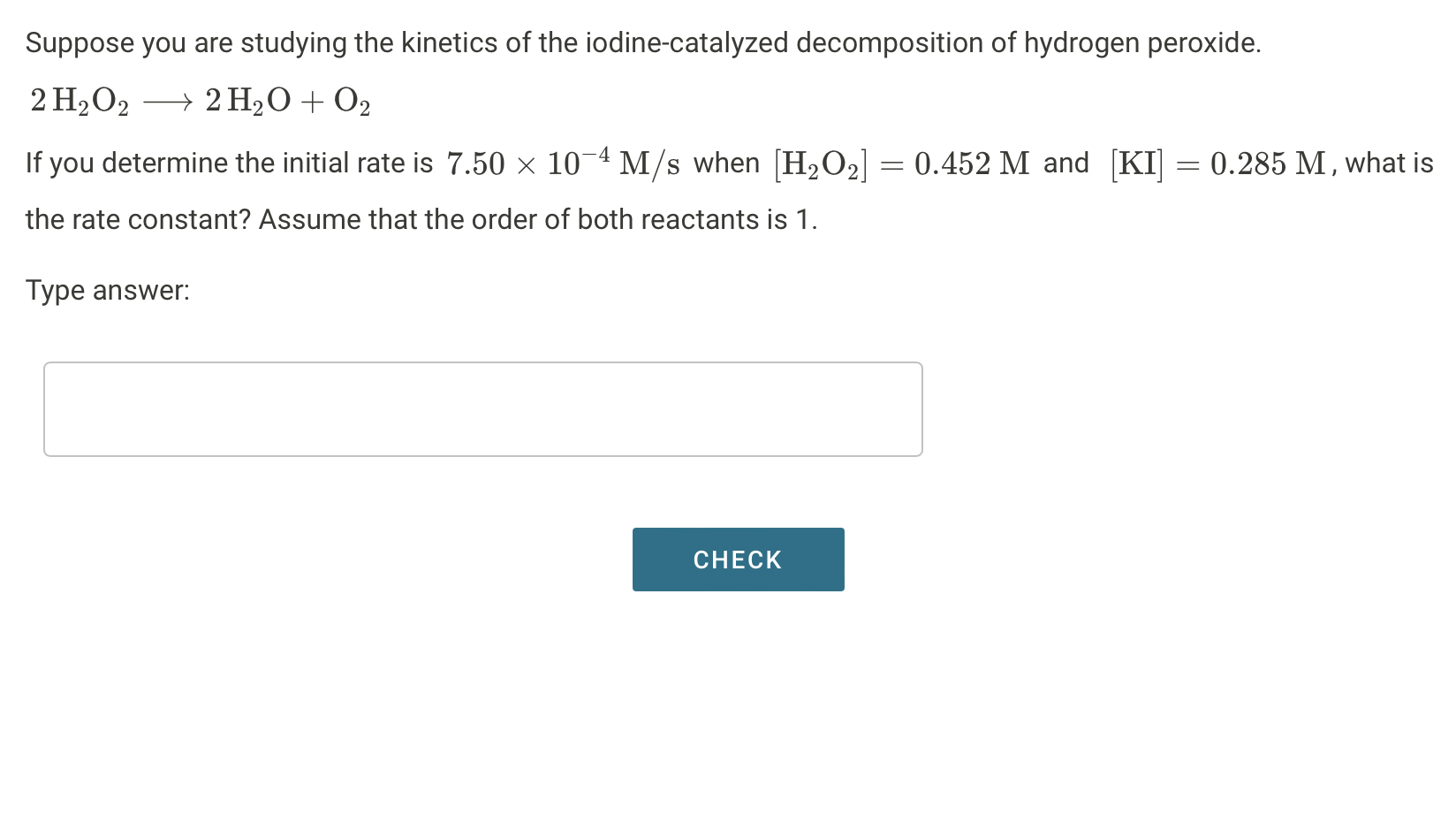The width and height of the screenshot is (1456, 830).
Task: Select the empty answer text field
Action: 482,408
